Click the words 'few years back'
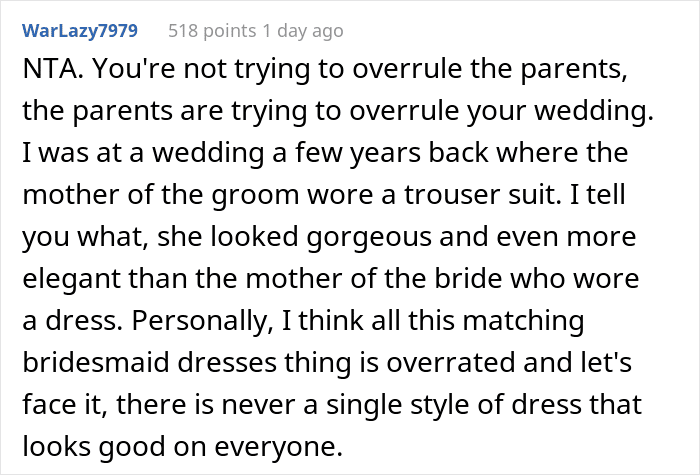This screenshot has height=475, width=700. pos(392,154)
